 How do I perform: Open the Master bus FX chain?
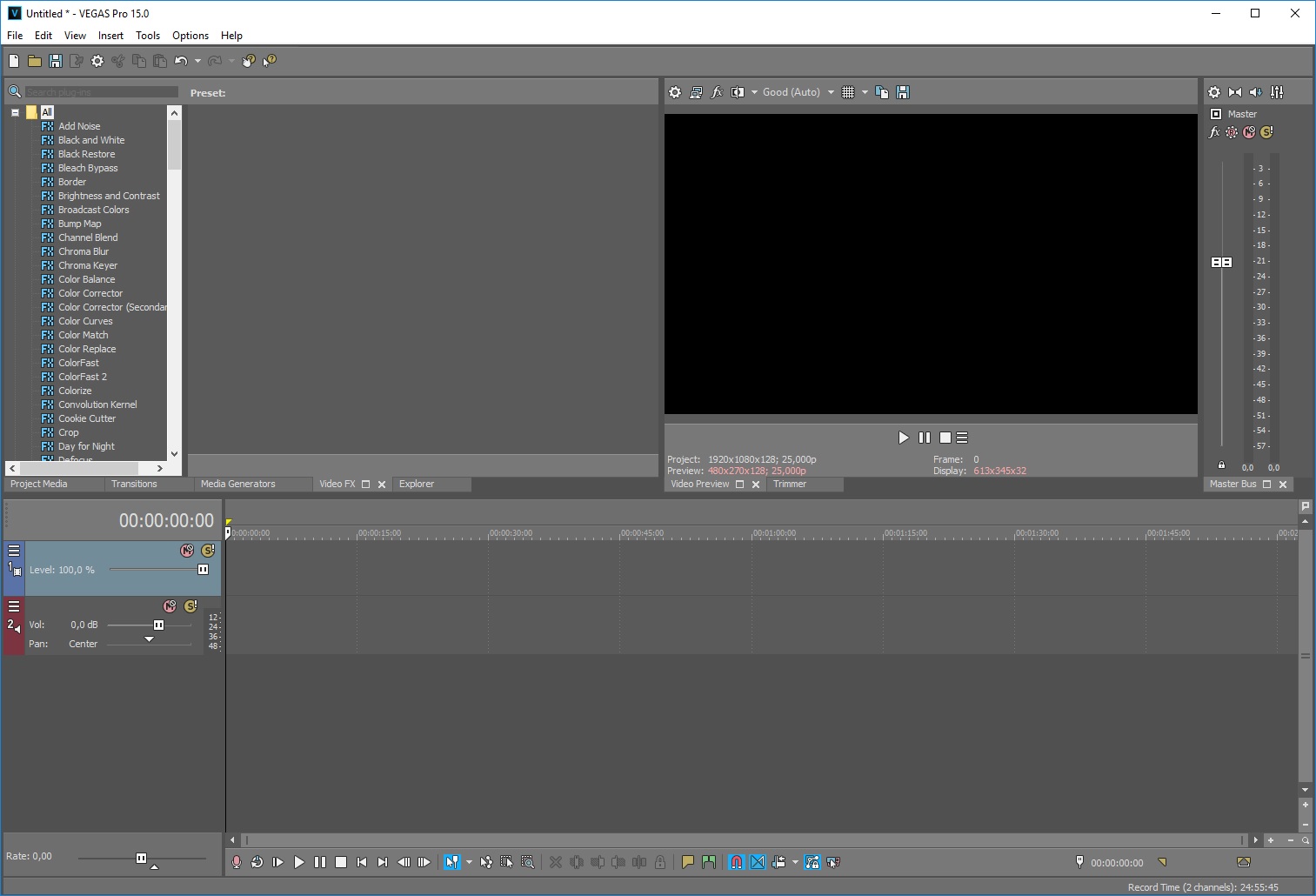[1214, 132]
